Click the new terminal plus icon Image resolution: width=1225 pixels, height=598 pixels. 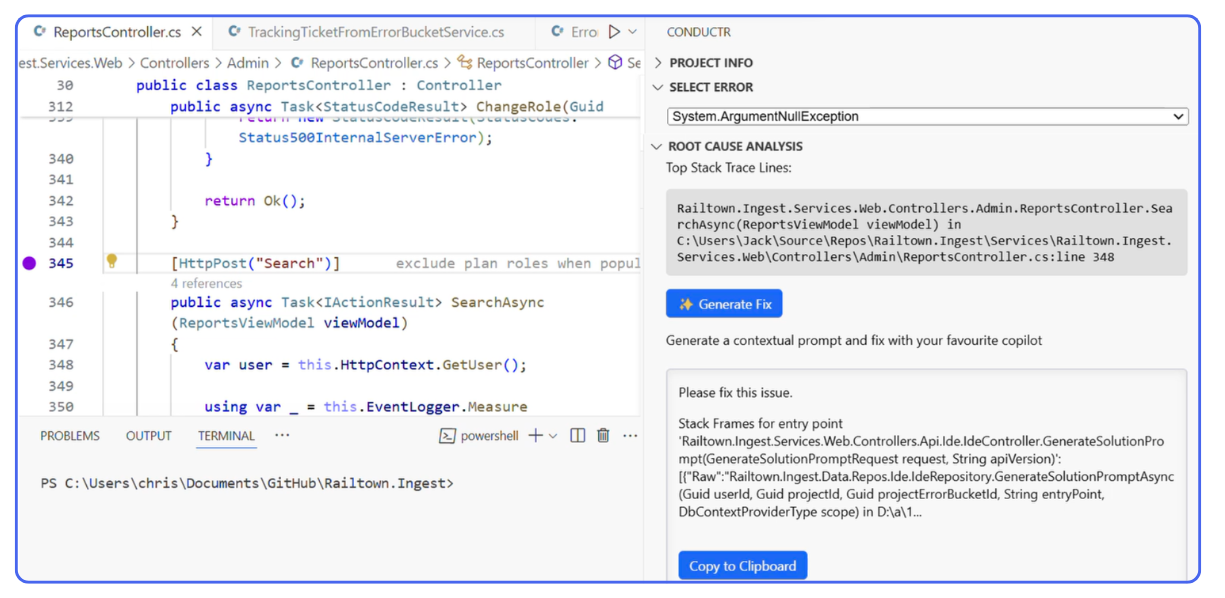535,435
